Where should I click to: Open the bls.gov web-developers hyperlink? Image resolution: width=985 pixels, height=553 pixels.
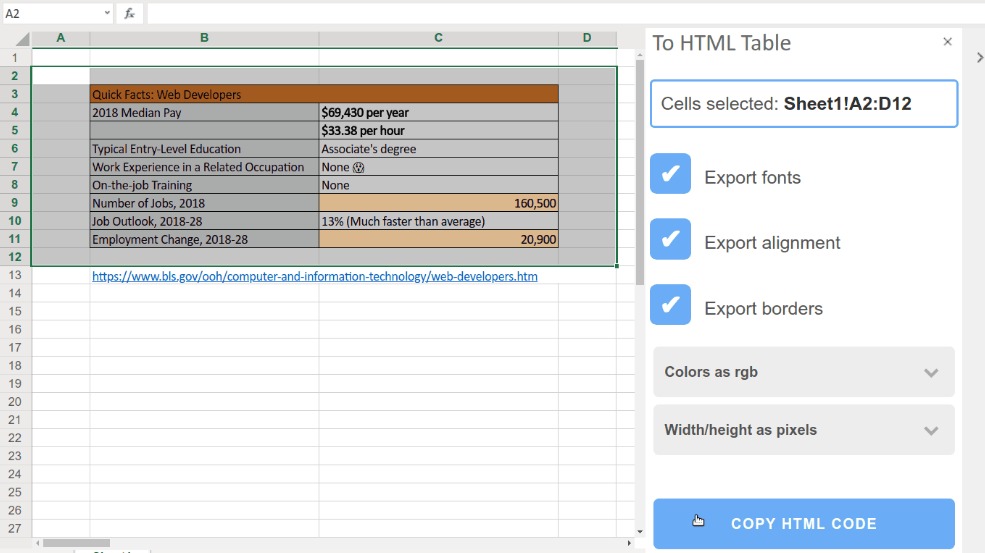314,276
